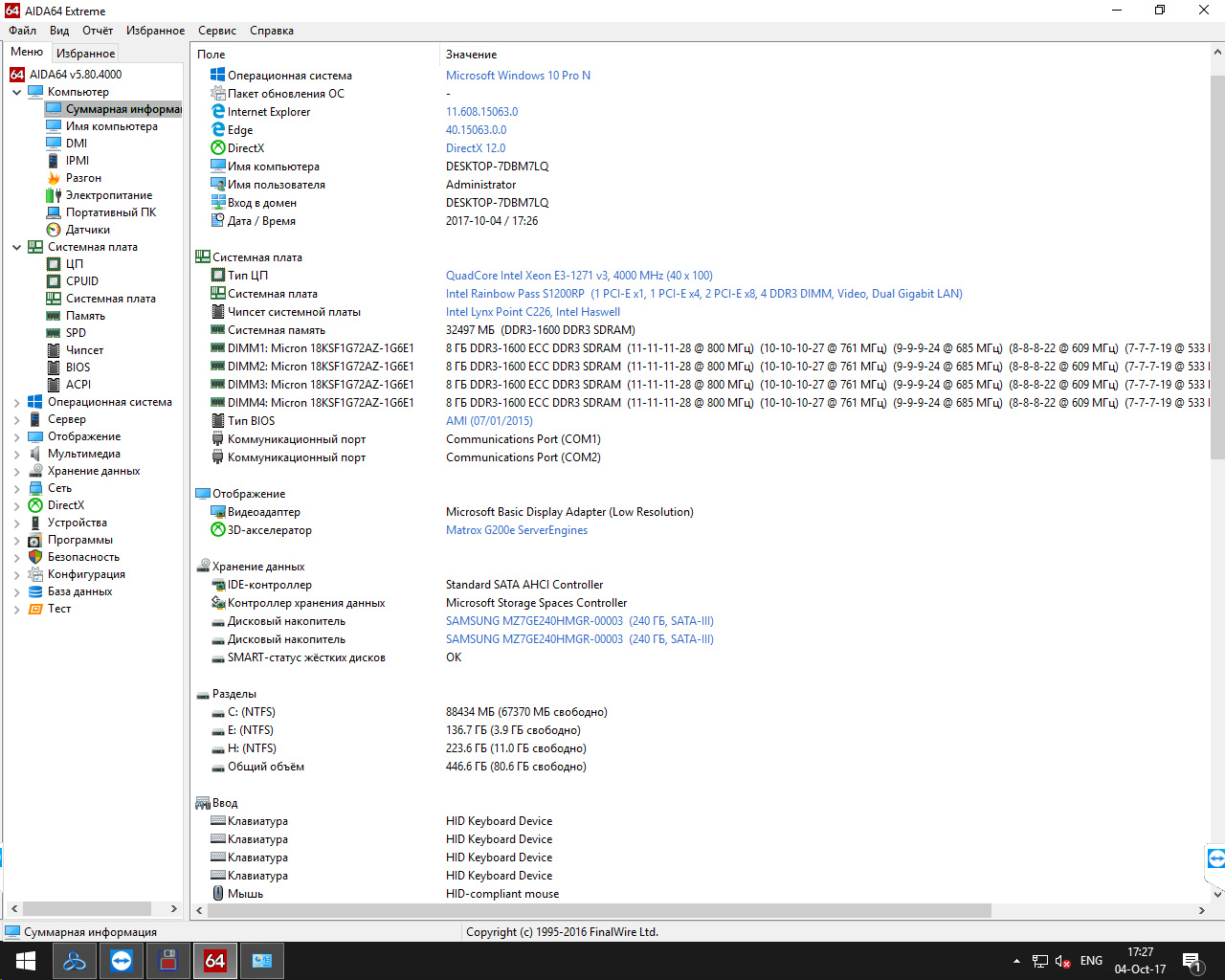1225x980 pixels.
Task: Follow the DirectX 12.0 link
Action: (x=476, y=148)
